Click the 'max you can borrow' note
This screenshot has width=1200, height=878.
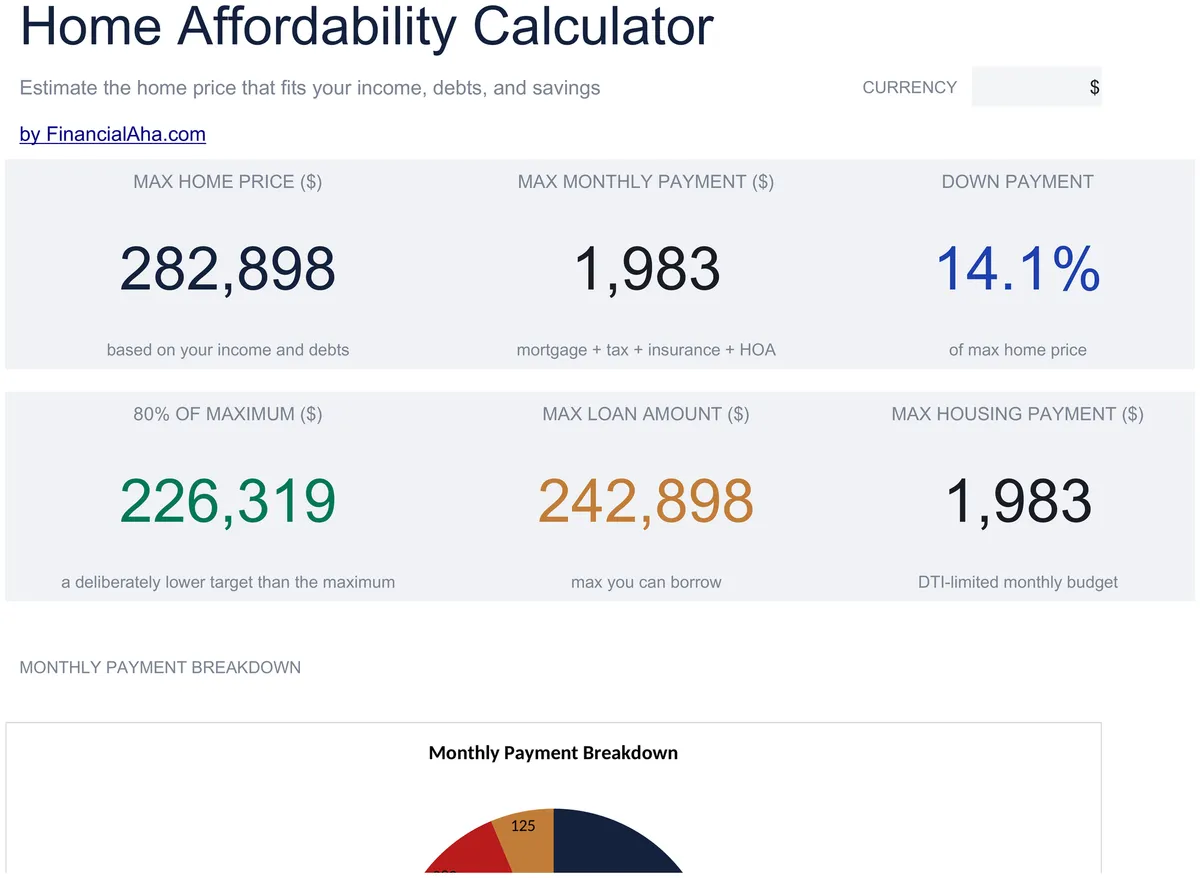pos(646,582)
